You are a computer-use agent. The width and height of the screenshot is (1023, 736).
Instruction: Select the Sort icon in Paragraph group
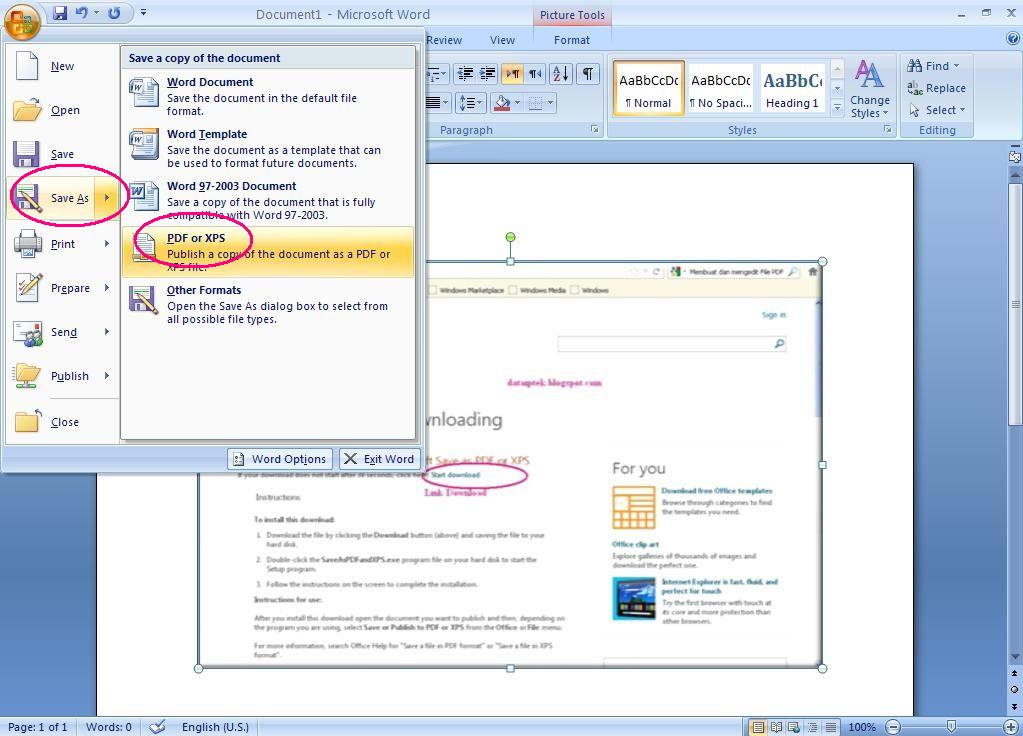point(561,73)
